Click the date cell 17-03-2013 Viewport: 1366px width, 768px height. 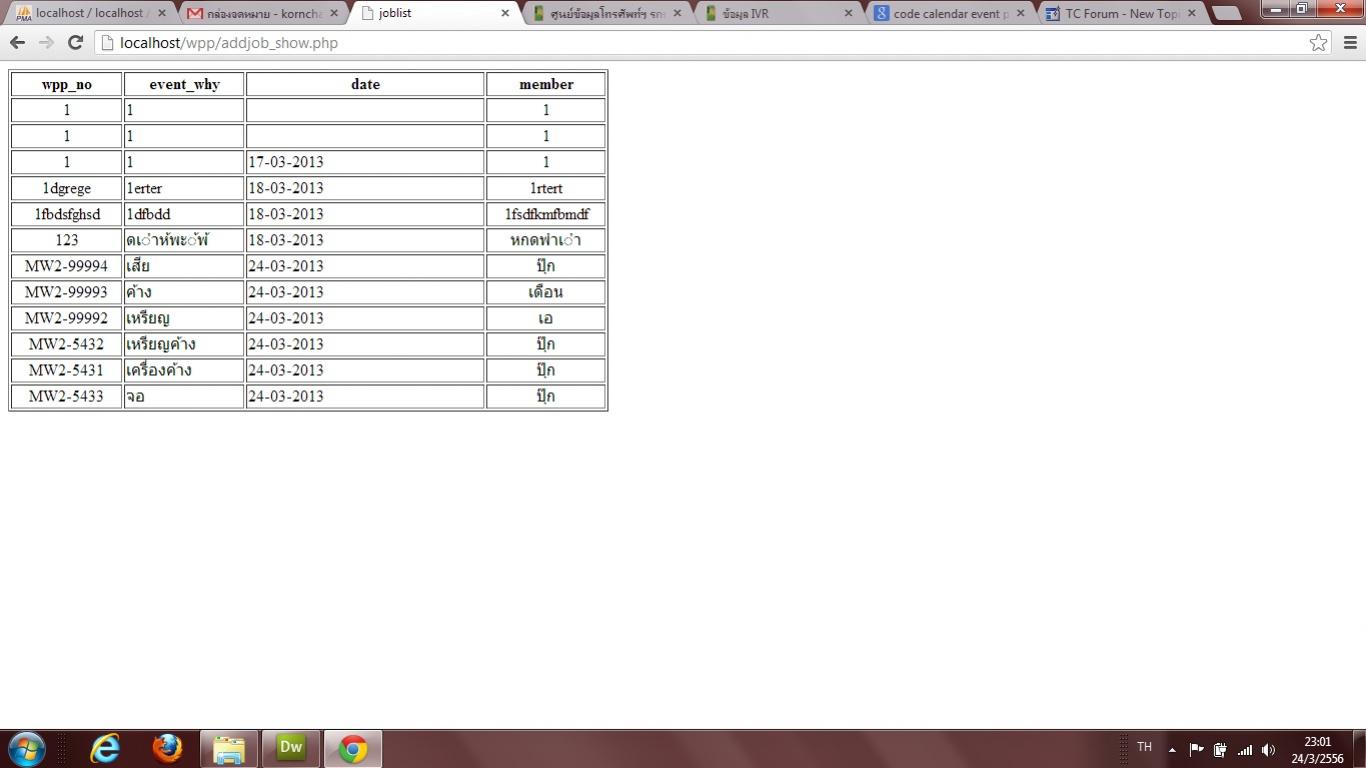(x=365, y=162)
